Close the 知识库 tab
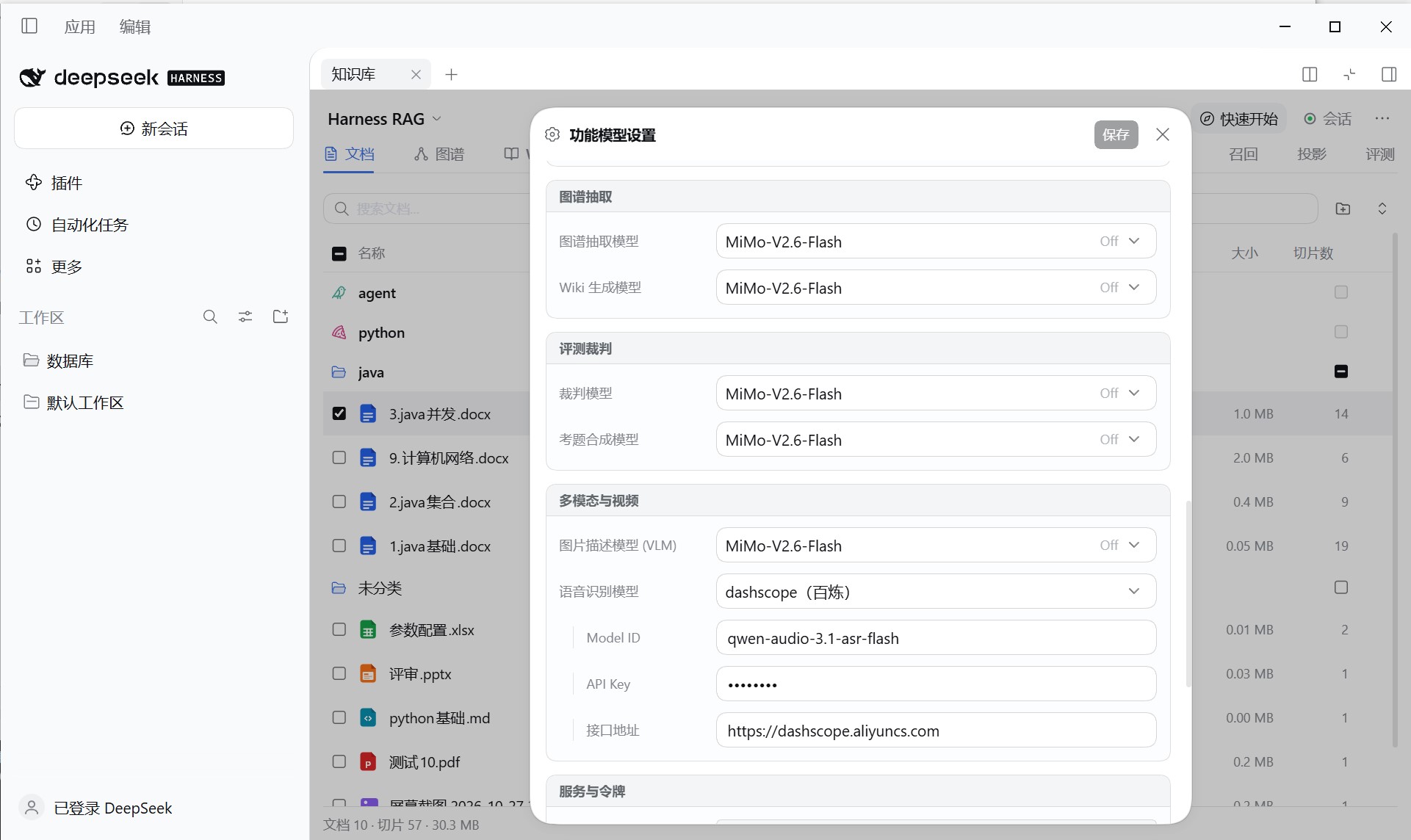Viewport: 1411px width, 840px height. [416, 74]
